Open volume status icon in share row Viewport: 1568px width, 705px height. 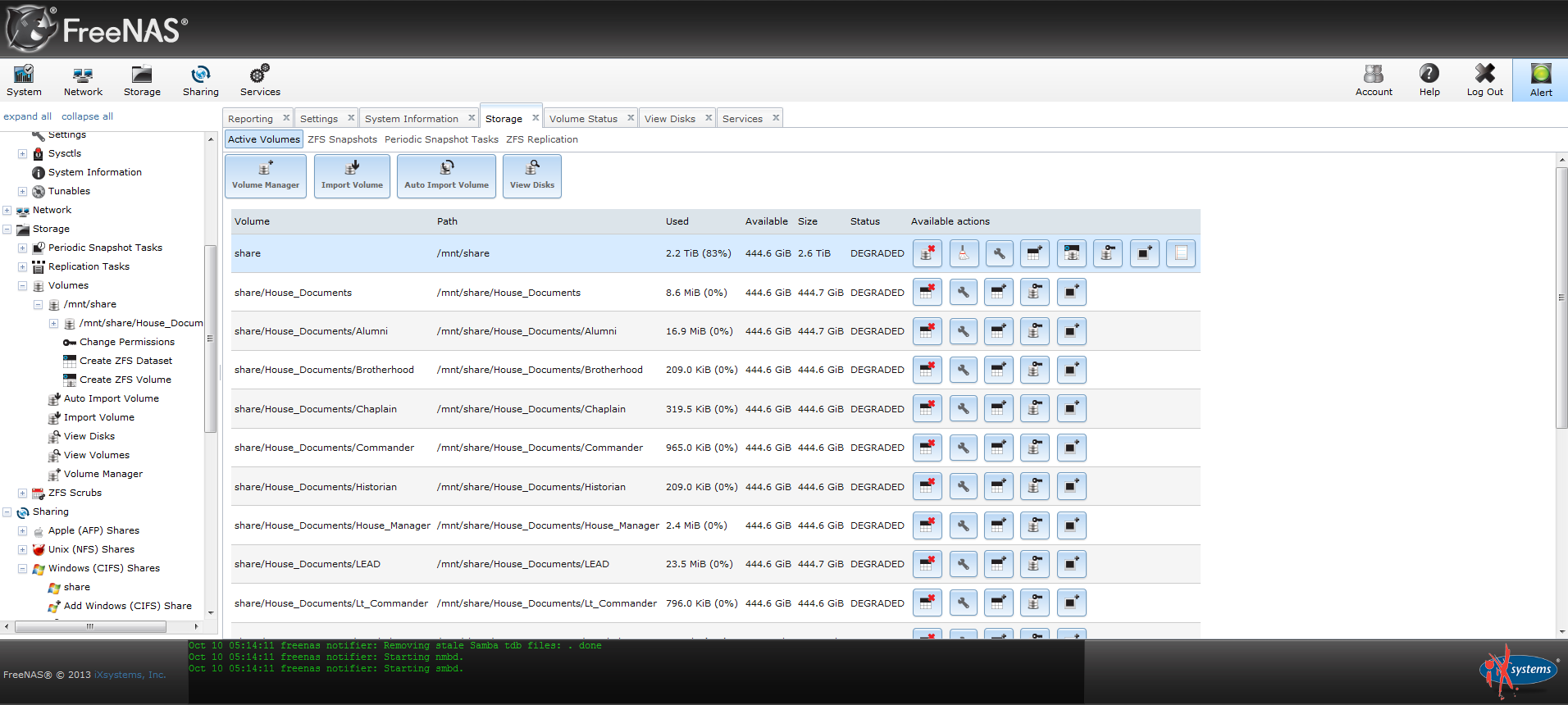click(1071, 254)
